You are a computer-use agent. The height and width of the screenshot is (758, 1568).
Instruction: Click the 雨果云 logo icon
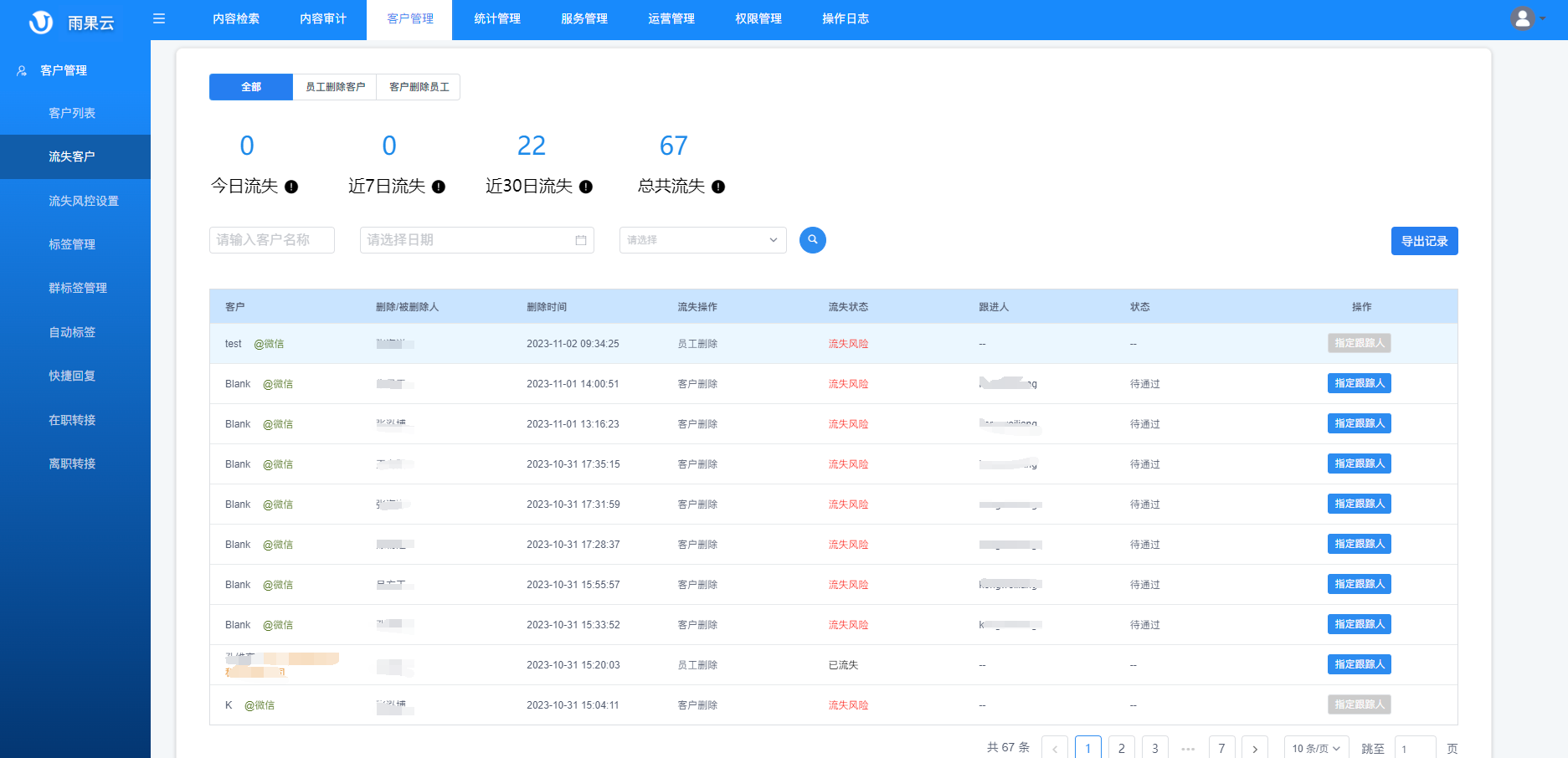click(x=41, y=22)
